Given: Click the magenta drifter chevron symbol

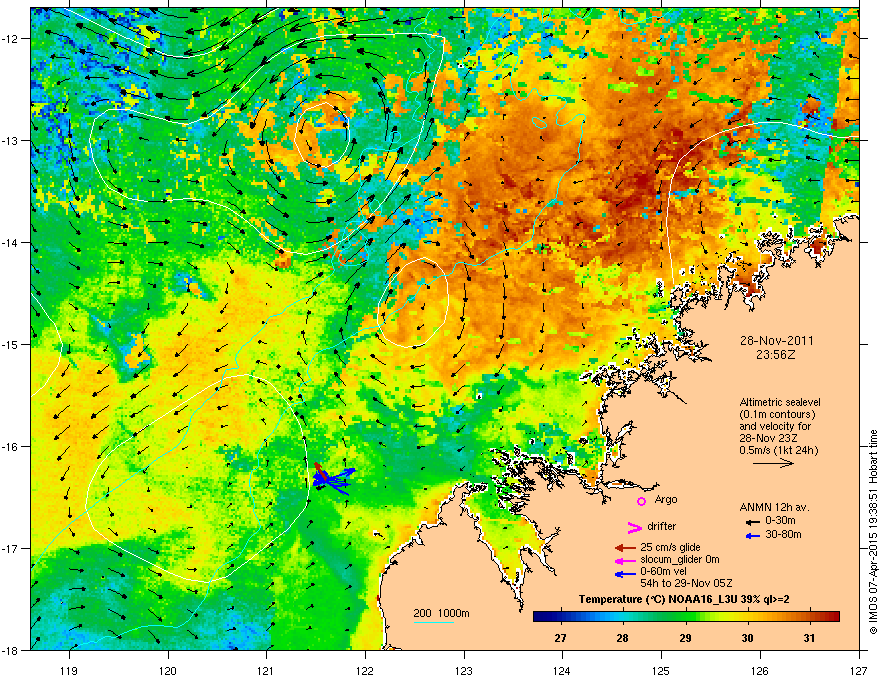Looking at the screenshot, I should click(634, 527).
